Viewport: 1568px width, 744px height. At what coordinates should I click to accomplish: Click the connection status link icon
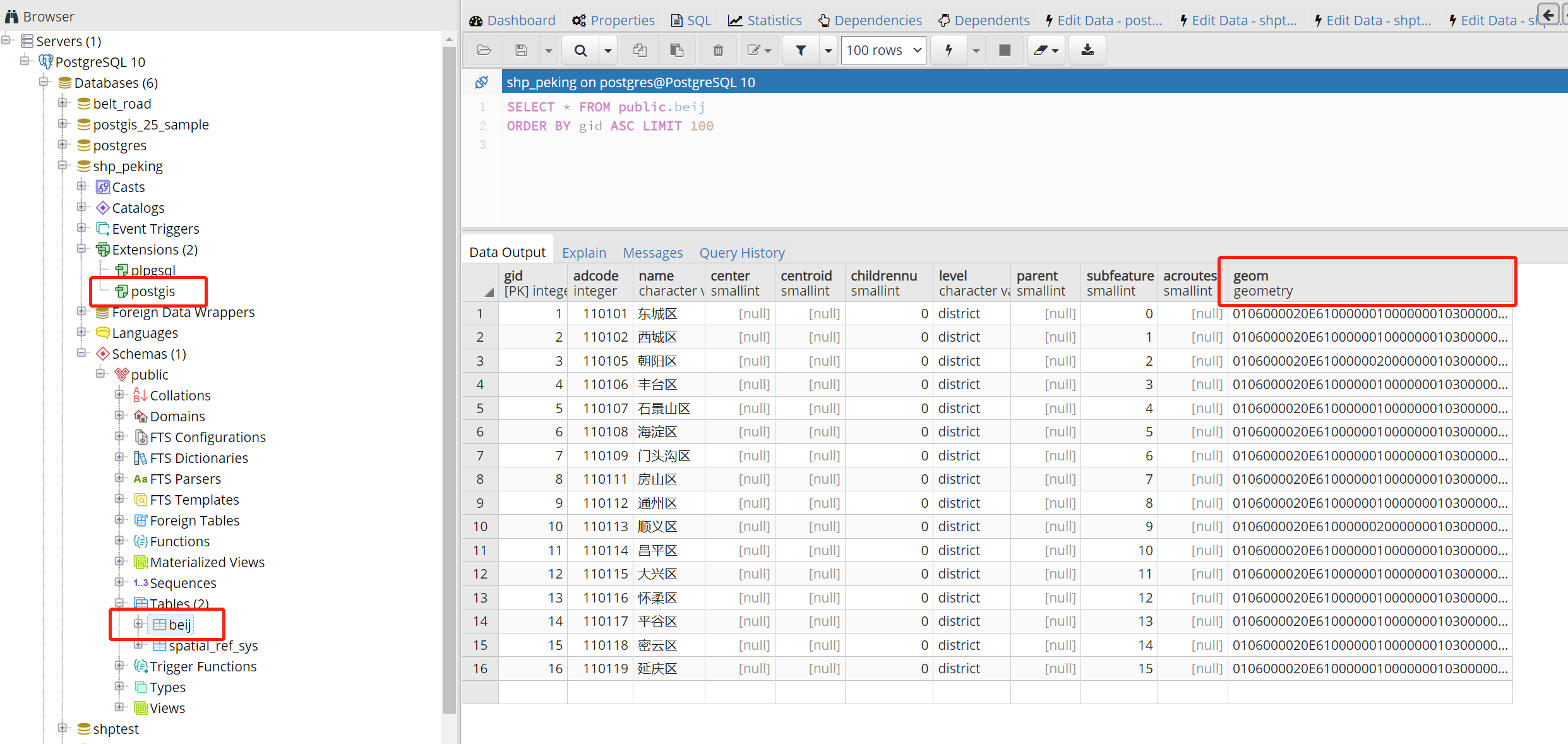481,82
